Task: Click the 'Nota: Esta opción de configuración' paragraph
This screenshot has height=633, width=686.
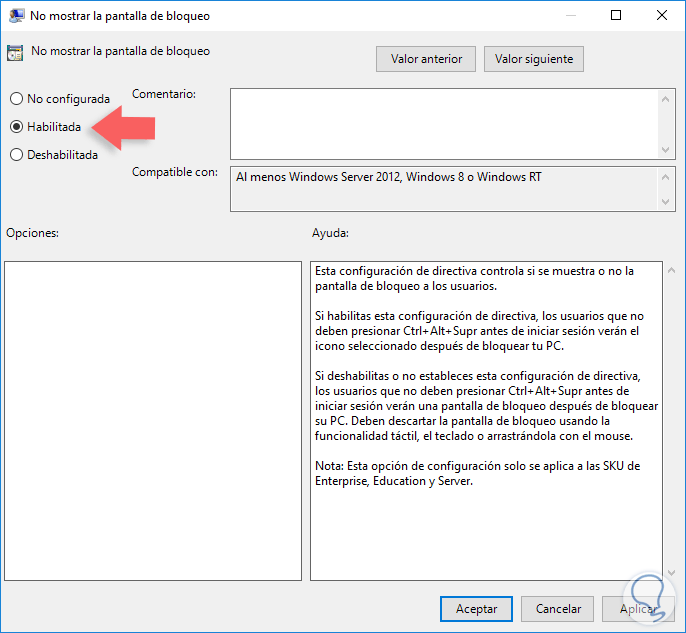Action: [x=477, y=473]
